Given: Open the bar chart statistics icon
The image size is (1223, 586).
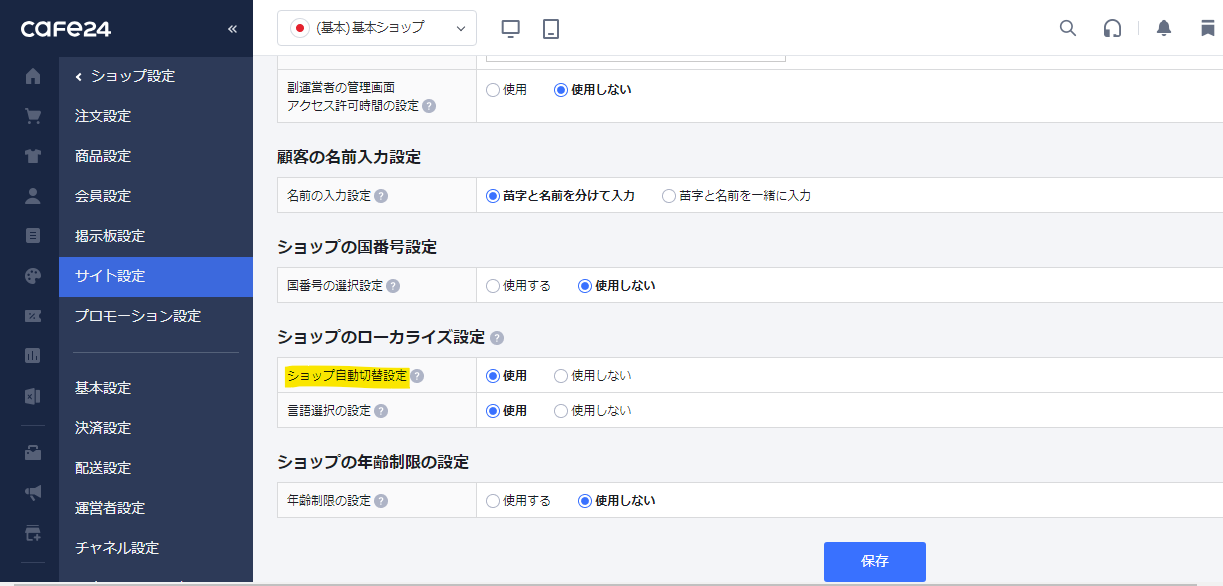Looking at the screenshot, I should click(x=33, y=356).
